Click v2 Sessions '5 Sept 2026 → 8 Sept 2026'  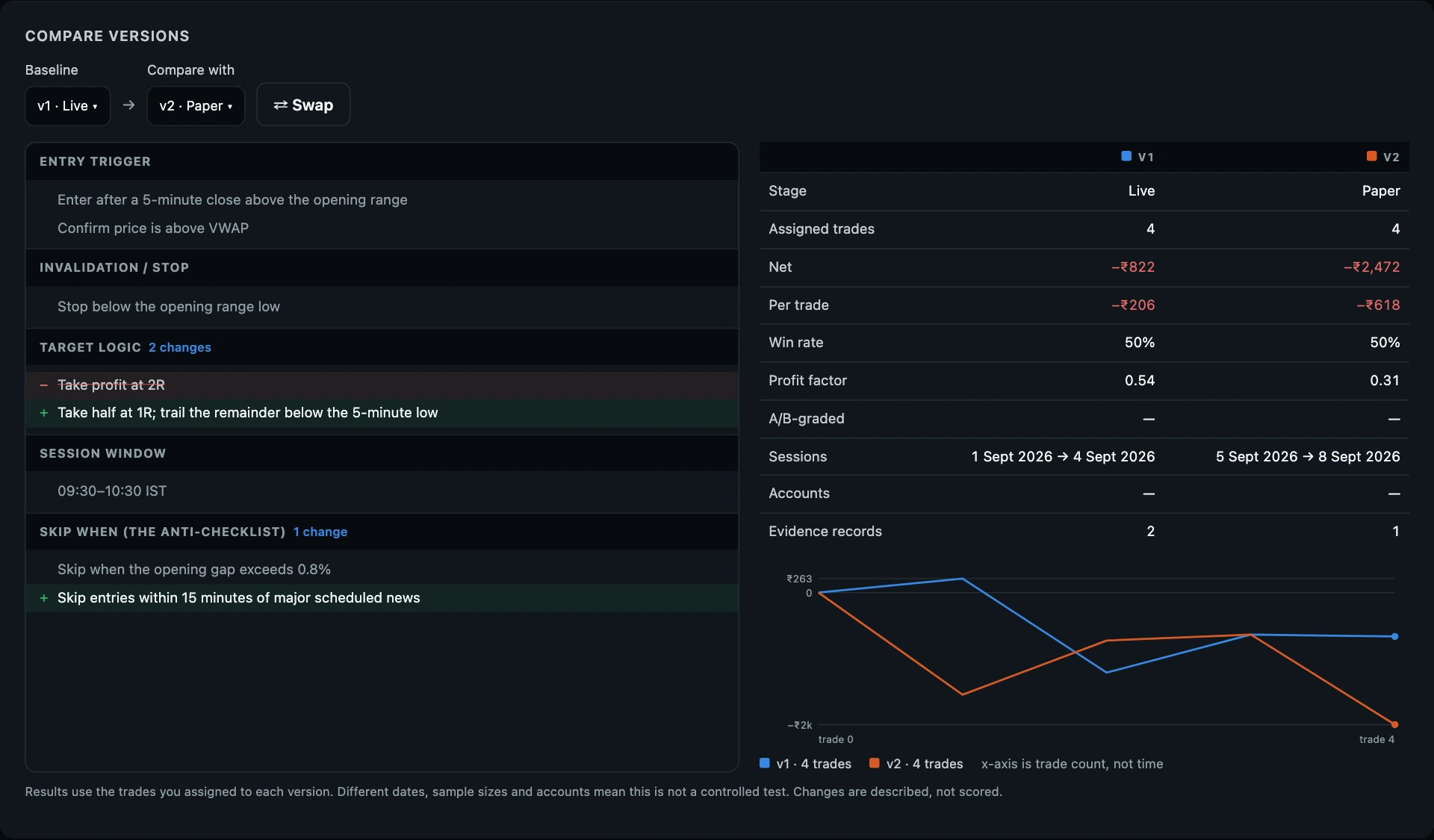pyautogui.click(x=1308, y=456)
